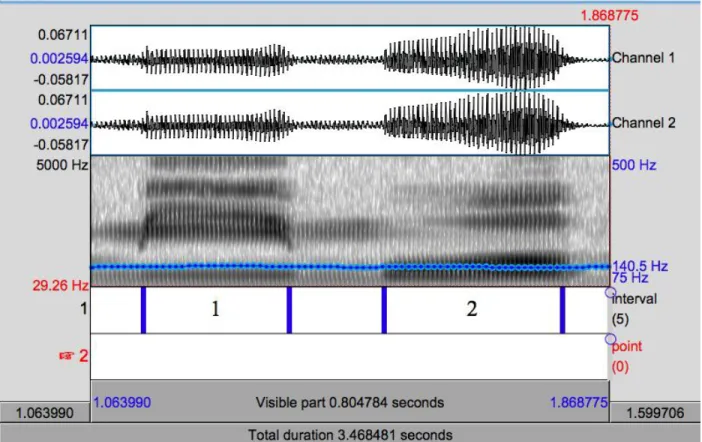Click the boundary at end of interval 1
Screen dimensions: 702x442
289,310
